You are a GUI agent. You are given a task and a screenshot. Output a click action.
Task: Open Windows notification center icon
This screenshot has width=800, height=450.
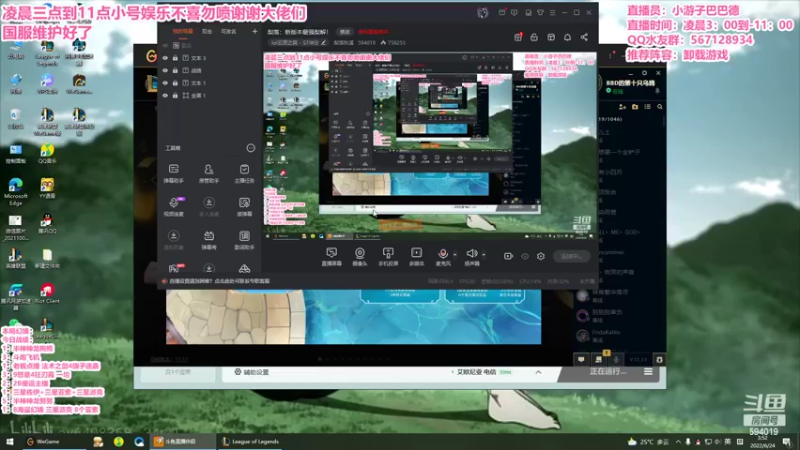point(787,442)
